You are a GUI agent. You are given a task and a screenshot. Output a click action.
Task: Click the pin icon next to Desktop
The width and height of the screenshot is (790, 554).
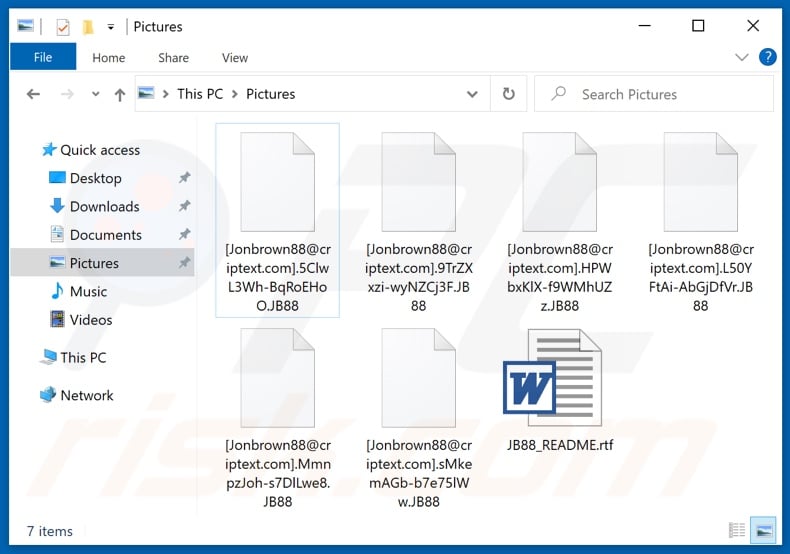point(184,177)
